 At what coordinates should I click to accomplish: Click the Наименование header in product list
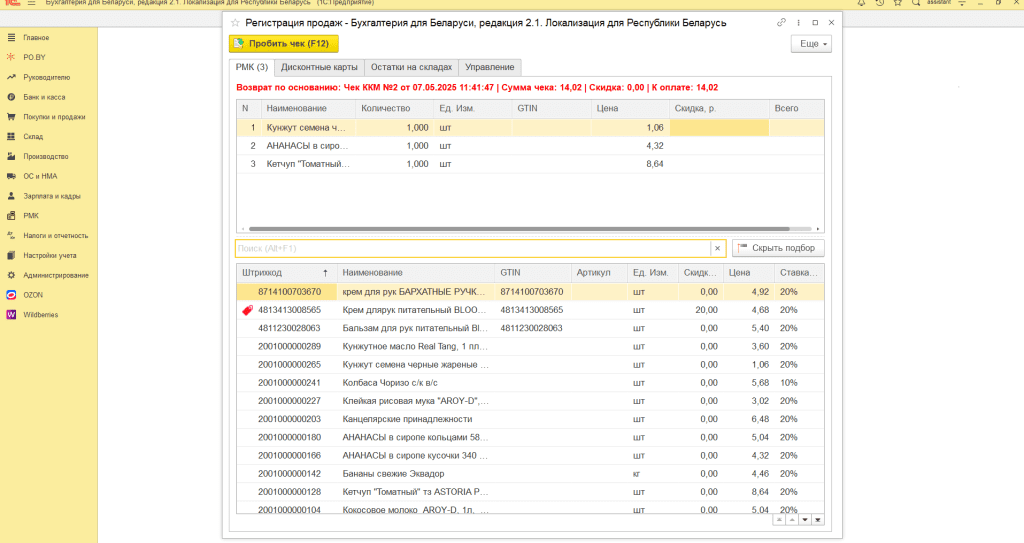tap(416, 272)
